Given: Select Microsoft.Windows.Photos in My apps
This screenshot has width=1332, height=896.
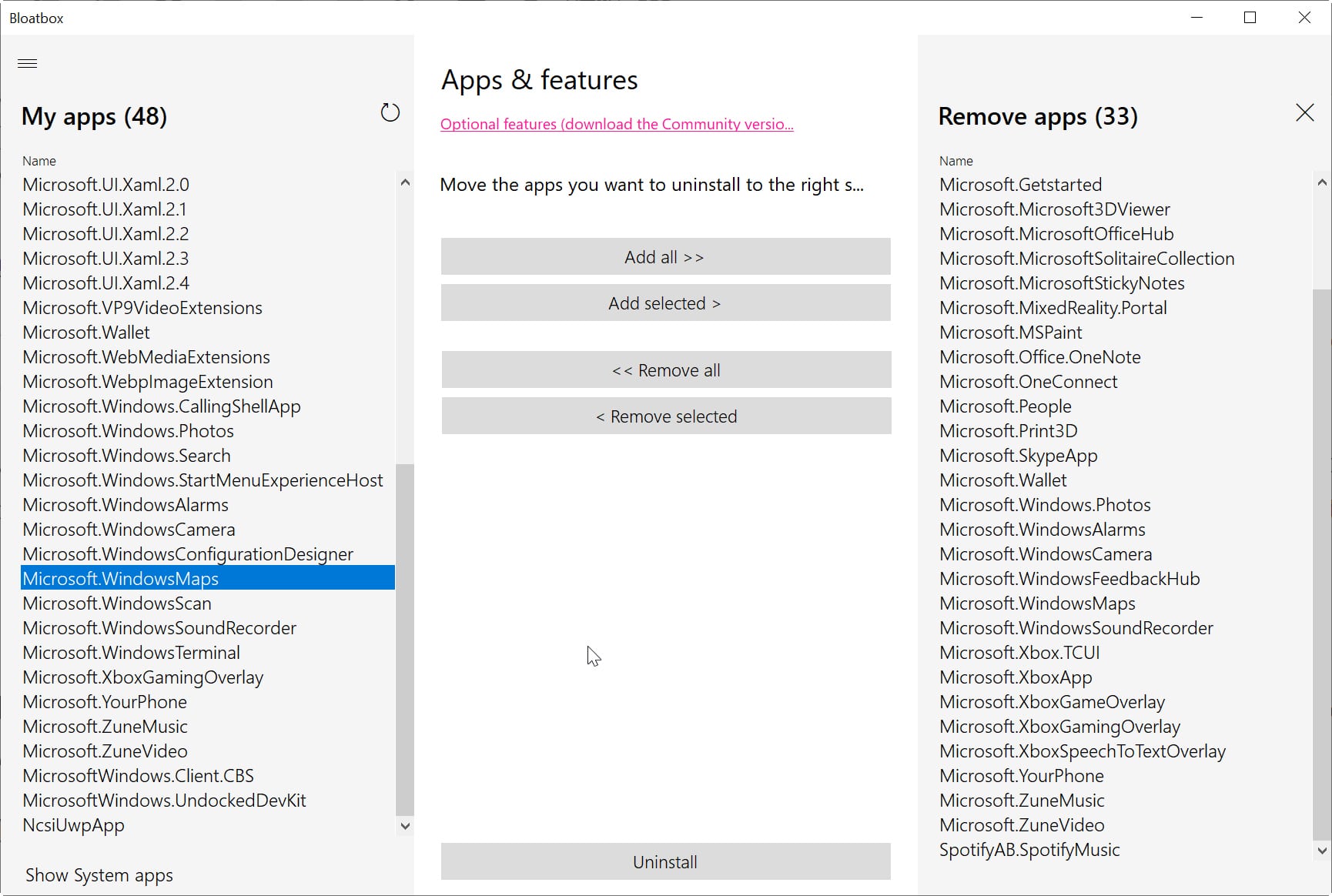Looking at the screenshot, I should pyautogui.click(x=208, y=431).
